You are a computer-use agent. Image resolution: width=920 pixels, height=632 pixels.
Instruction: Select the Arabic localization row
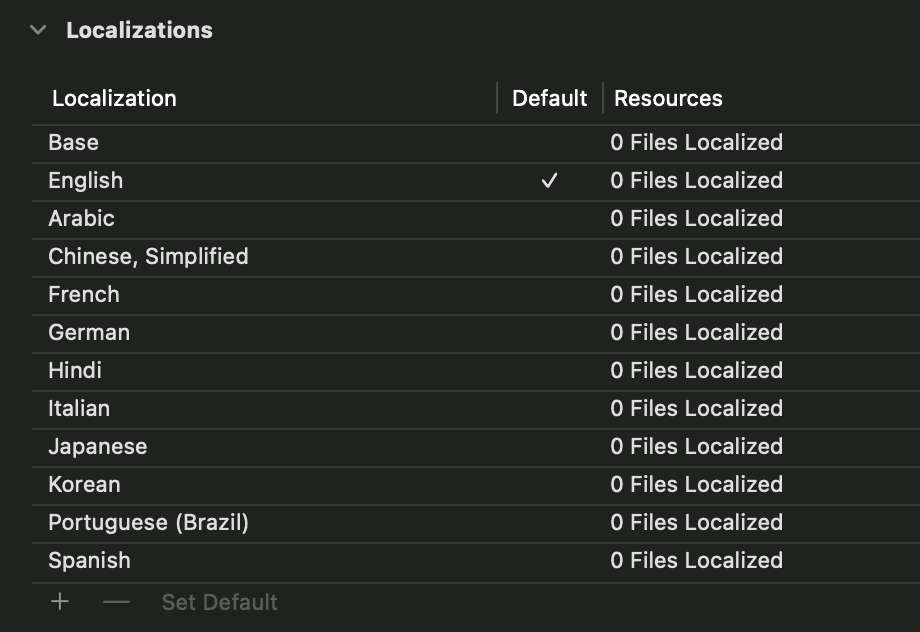[82, 218]
